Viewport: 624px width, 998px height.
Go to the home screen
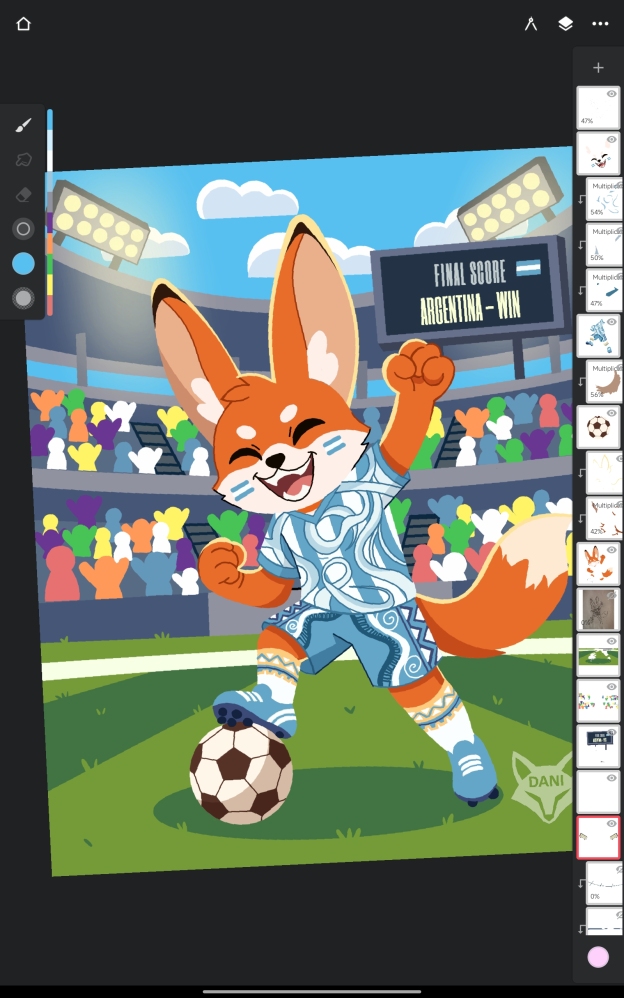[x=24, y=24]
